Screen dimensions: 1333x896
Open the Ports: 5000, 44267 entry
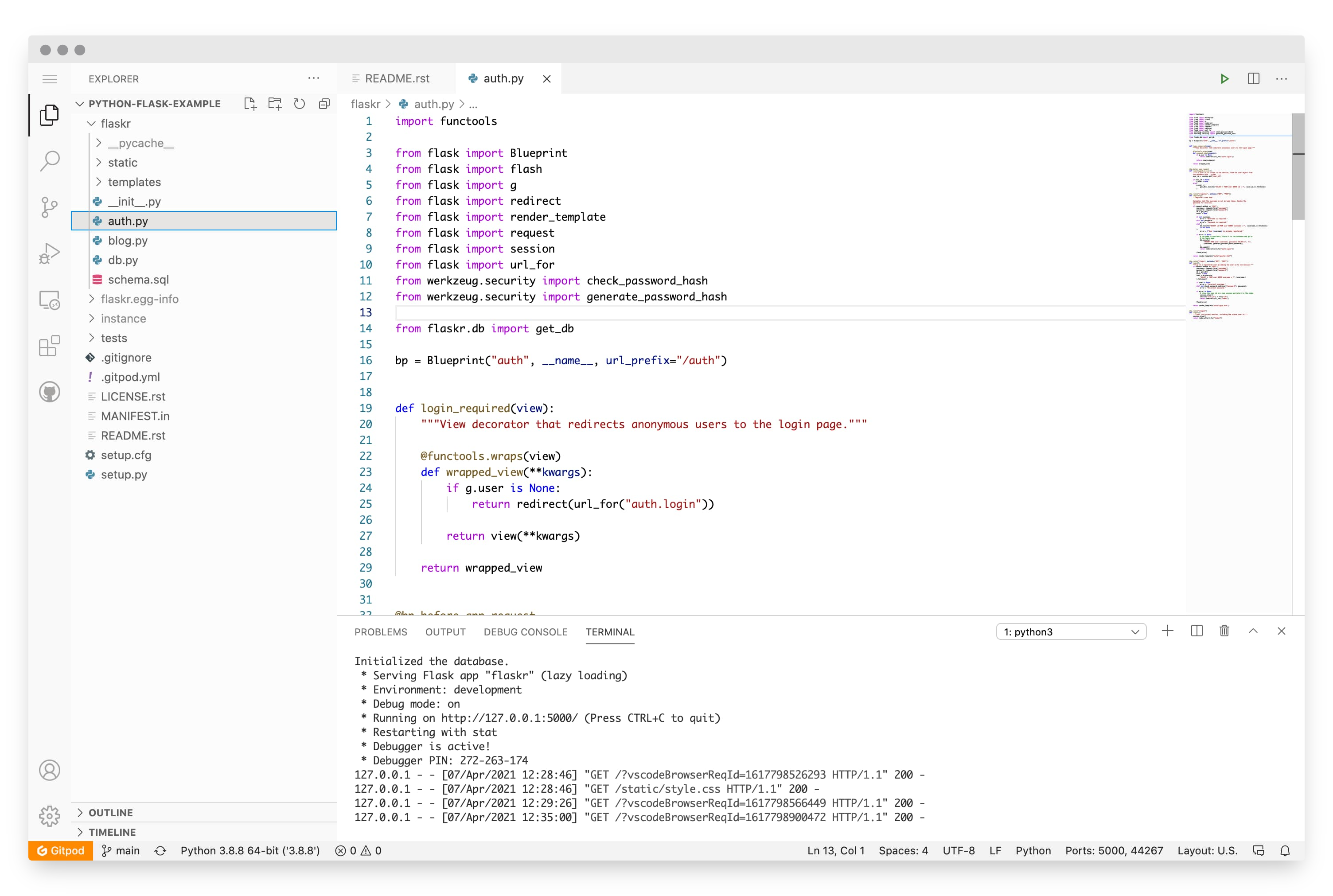click(x=1114, y=850)
